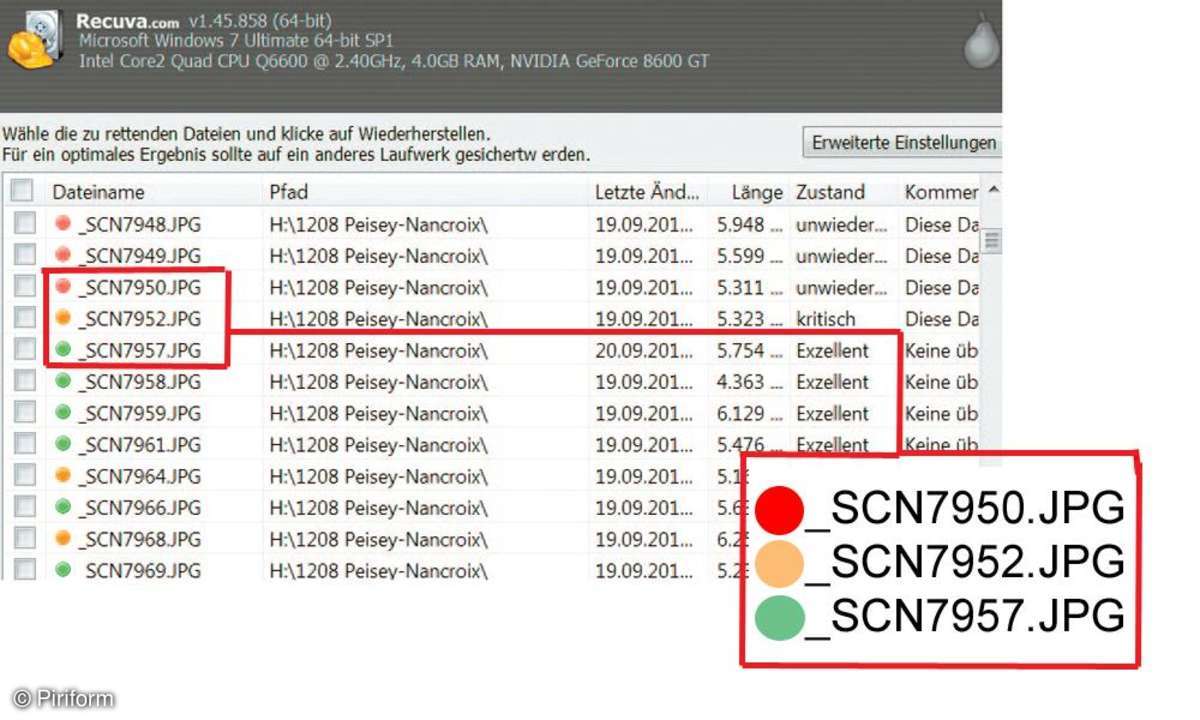Select the file name _SCN7964.JPG
Image resolution: width=1200 pixels, height=720 pixels.
click(139, 477)
